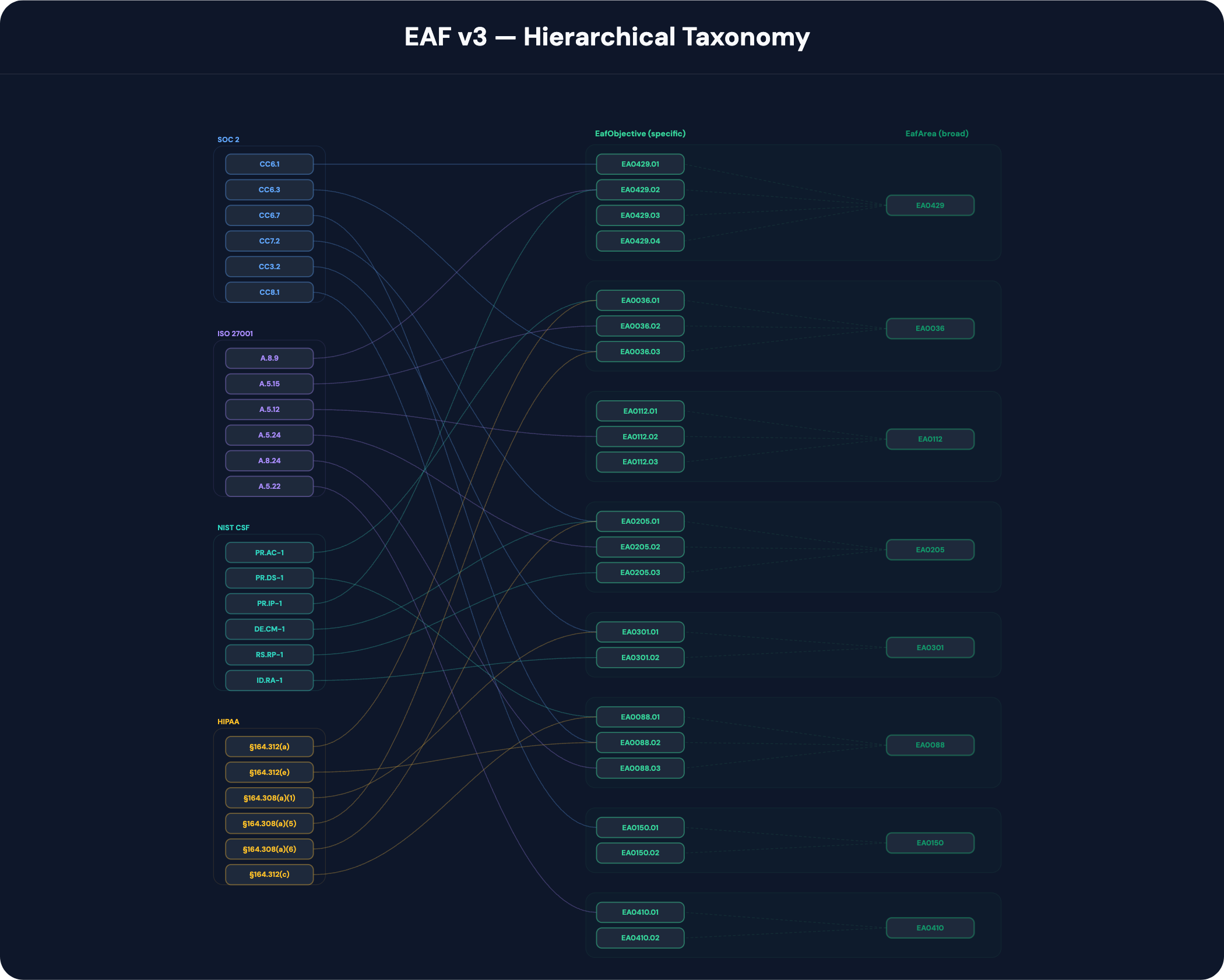This screenshot has height=980, width=1224.
Task: Select objective node EA0205.01
Action: click(x=640, y=521)
